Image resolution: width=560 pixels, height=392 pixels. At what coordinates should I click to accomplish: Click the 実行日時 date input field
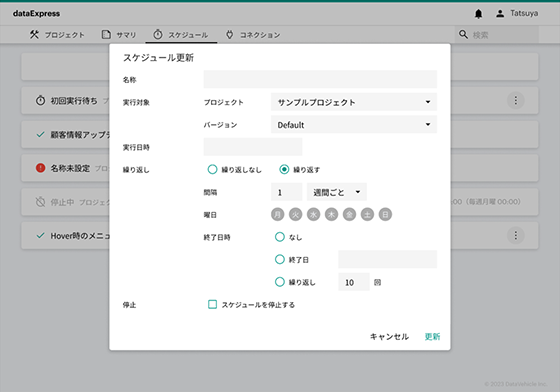point(253,147)
